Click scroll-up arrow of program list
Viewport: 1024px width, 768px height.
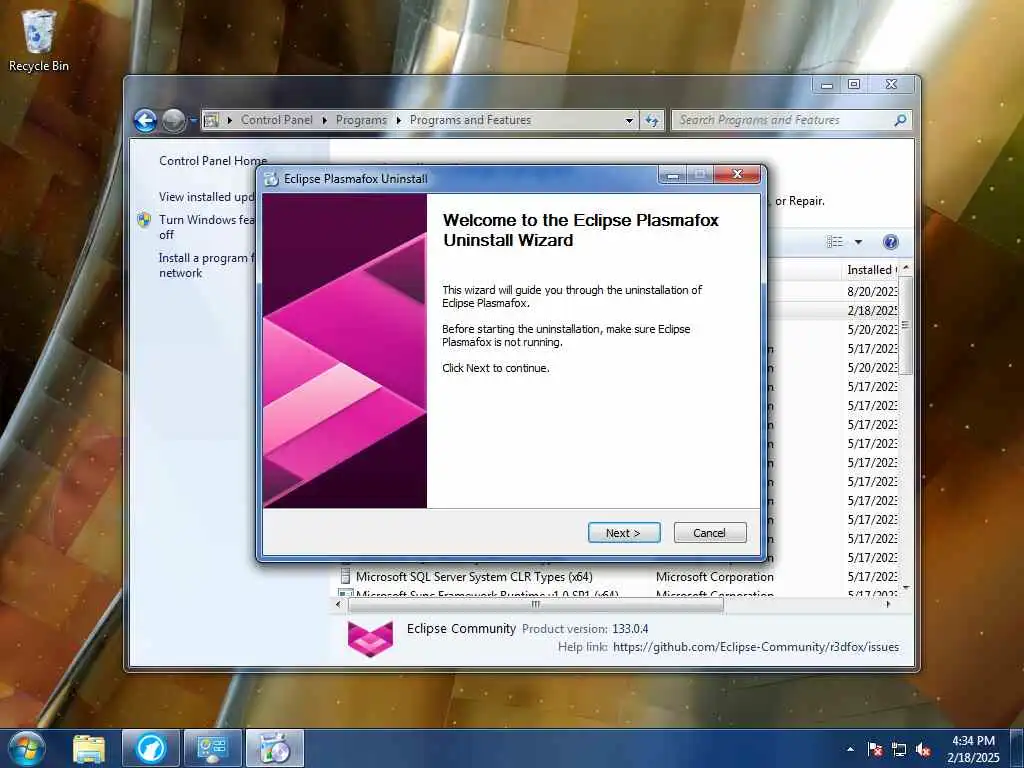(906, 268)
